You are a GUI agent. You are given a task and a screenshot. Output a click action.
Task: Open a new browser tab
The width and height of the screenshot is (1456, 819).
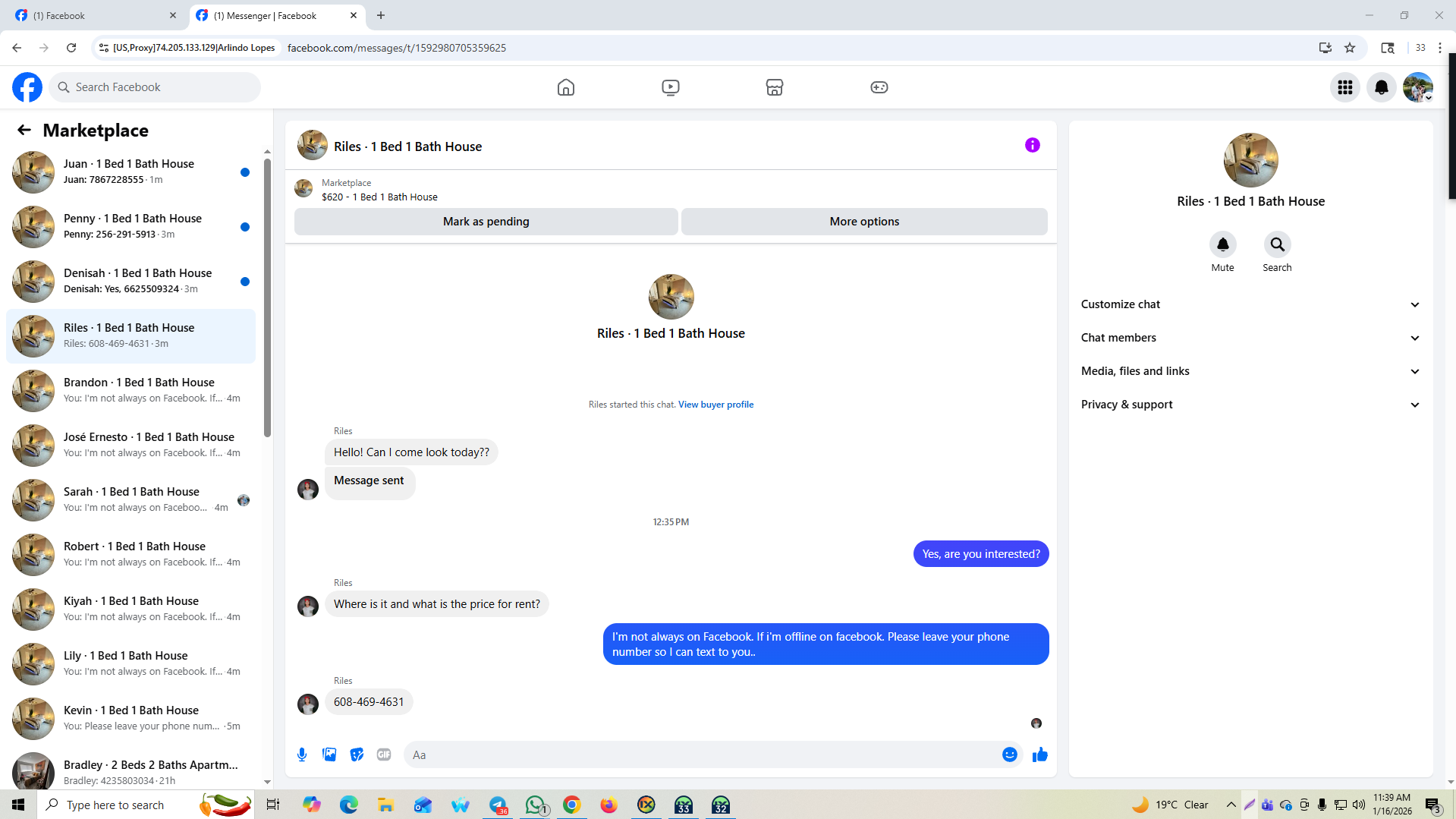pos(381,15)
